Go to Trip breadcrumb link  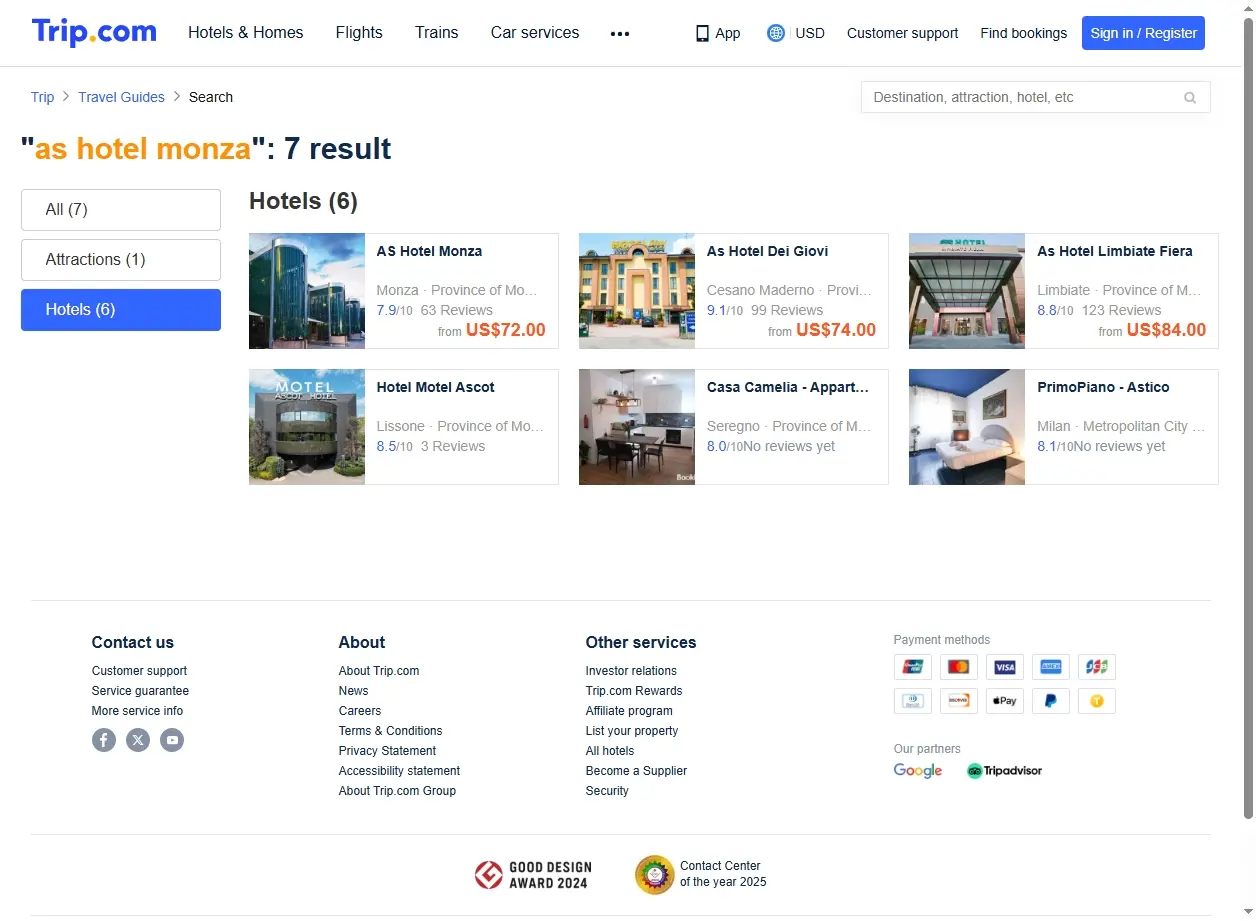pos(42,97)
